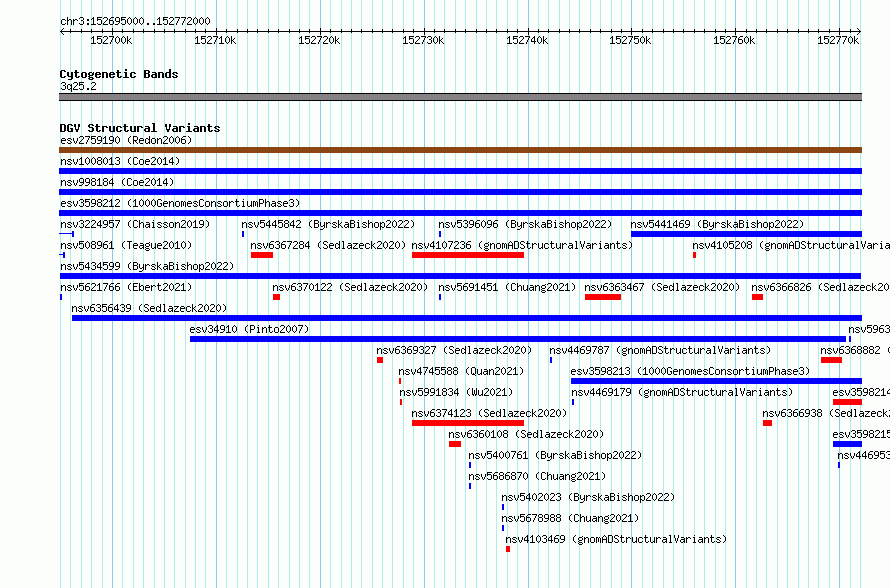This screenshot has height=588, width=890.
Task: Click the 152700k ruler position label
Action: 111,40
